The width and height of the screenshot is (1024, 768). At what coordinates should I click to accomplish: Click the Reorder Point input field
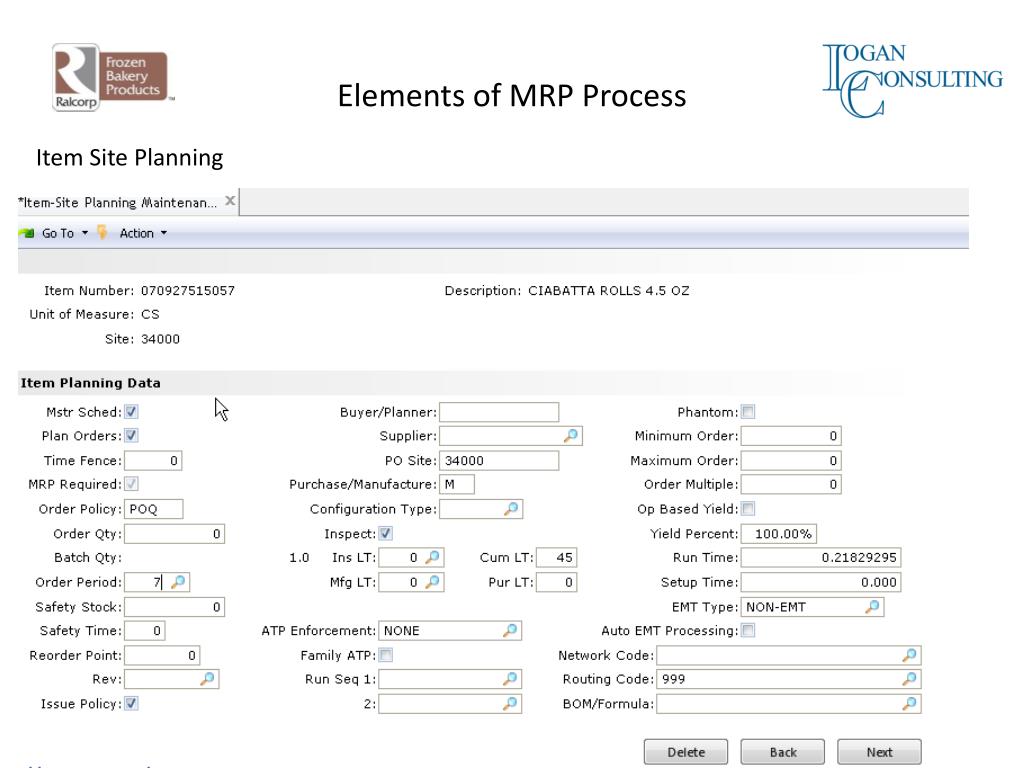coord(162,655)
